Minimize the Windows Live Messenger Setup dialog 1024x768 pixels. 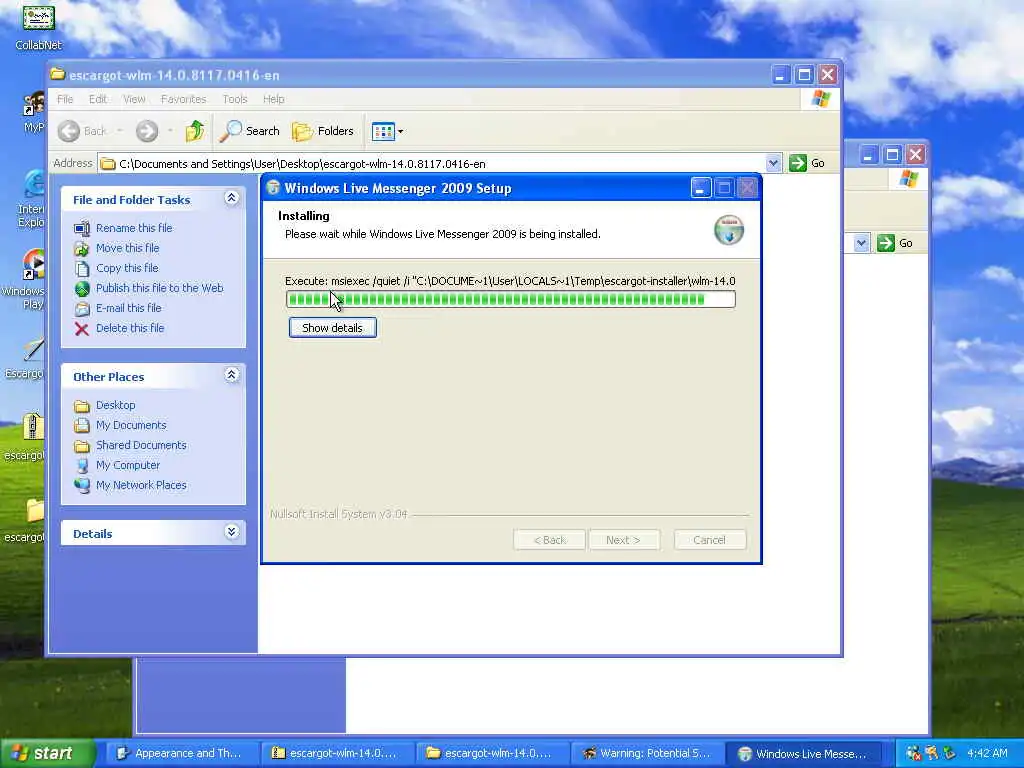pos(701,188)
